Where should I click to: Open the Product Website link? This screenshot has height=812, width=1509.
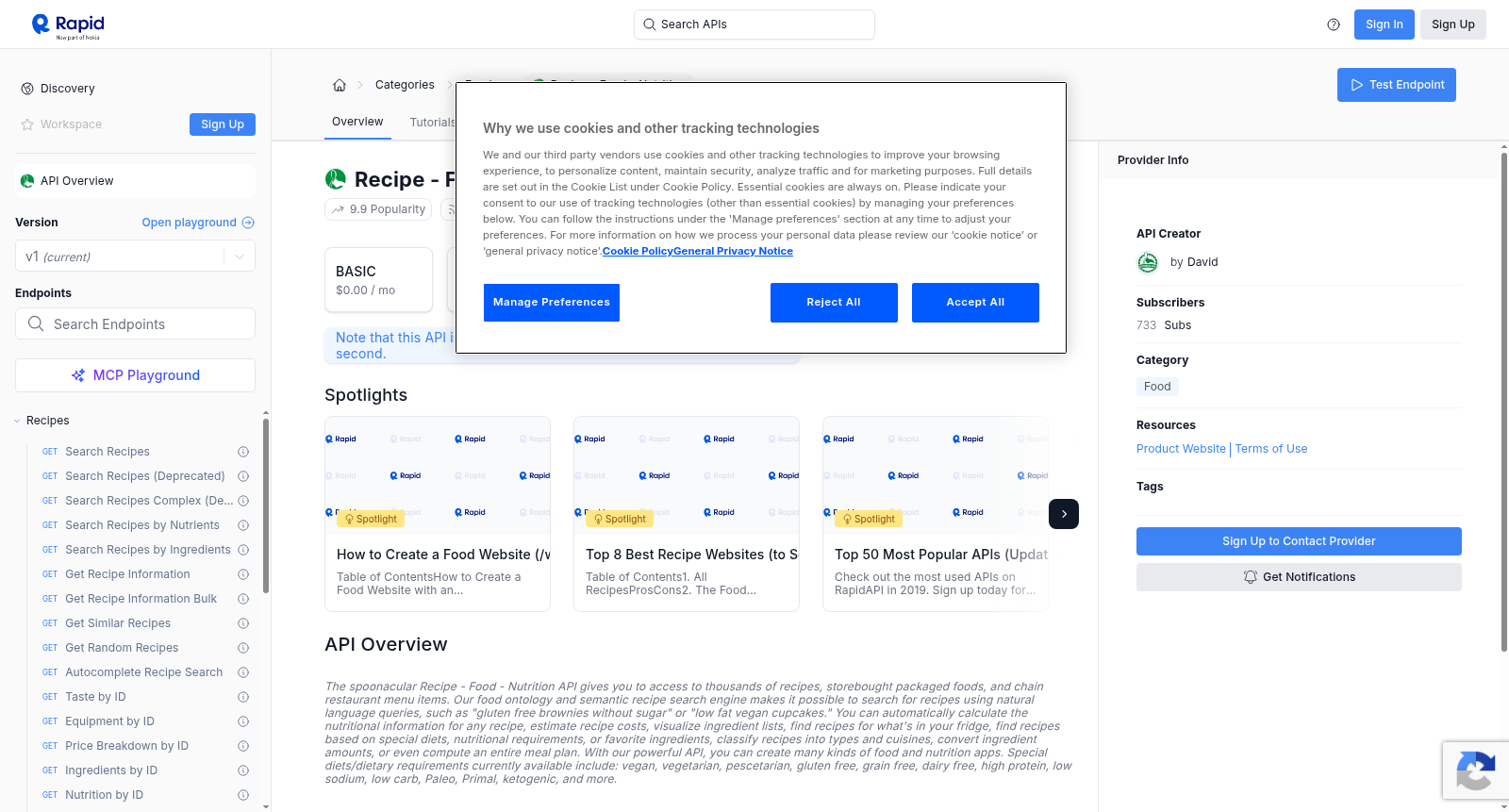click(x=1181, y=449)
